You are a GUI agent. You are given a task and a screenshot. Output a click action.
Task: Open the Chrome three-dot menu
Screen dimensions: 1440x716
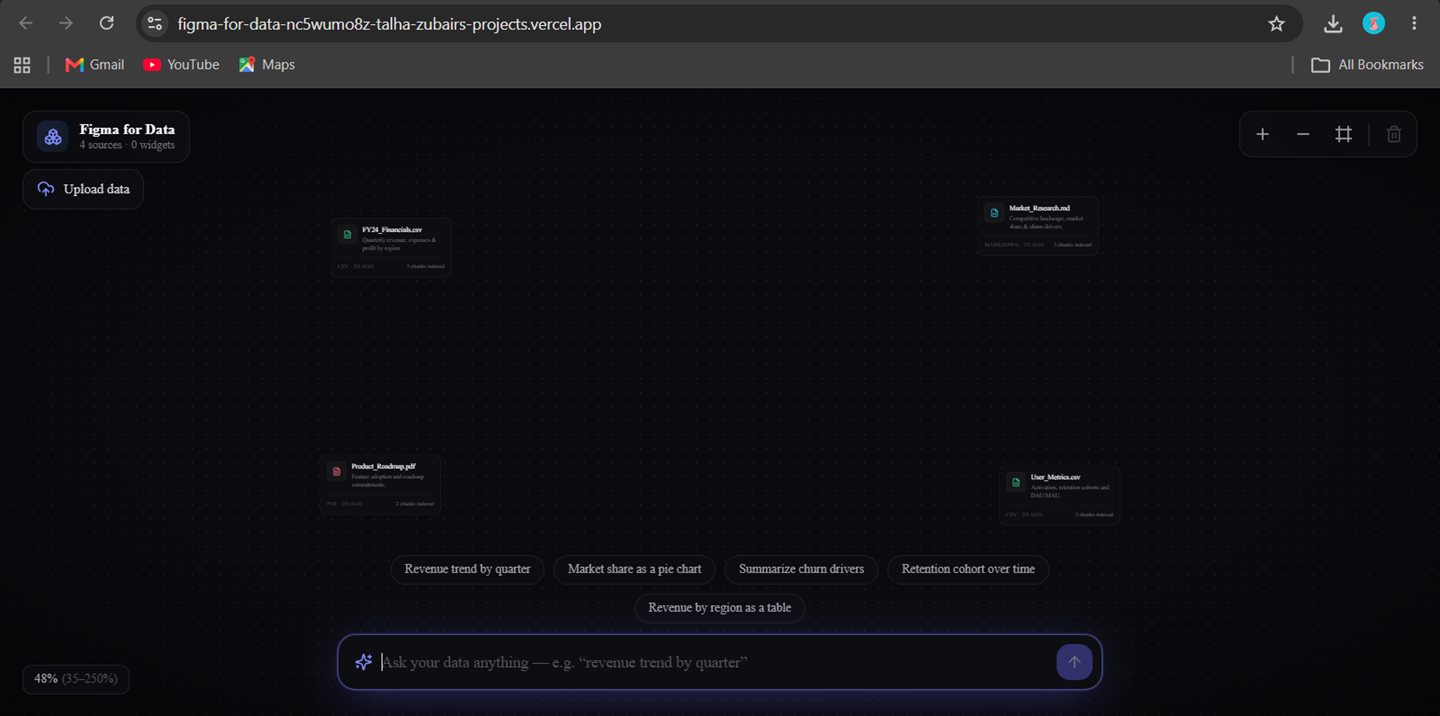(x=1414, y=24)
